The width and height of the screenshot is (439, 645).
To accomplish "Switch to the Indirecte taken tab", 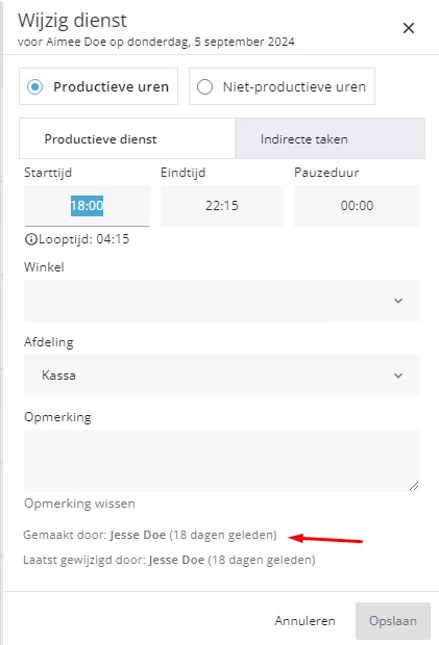I will coord(330,139).
